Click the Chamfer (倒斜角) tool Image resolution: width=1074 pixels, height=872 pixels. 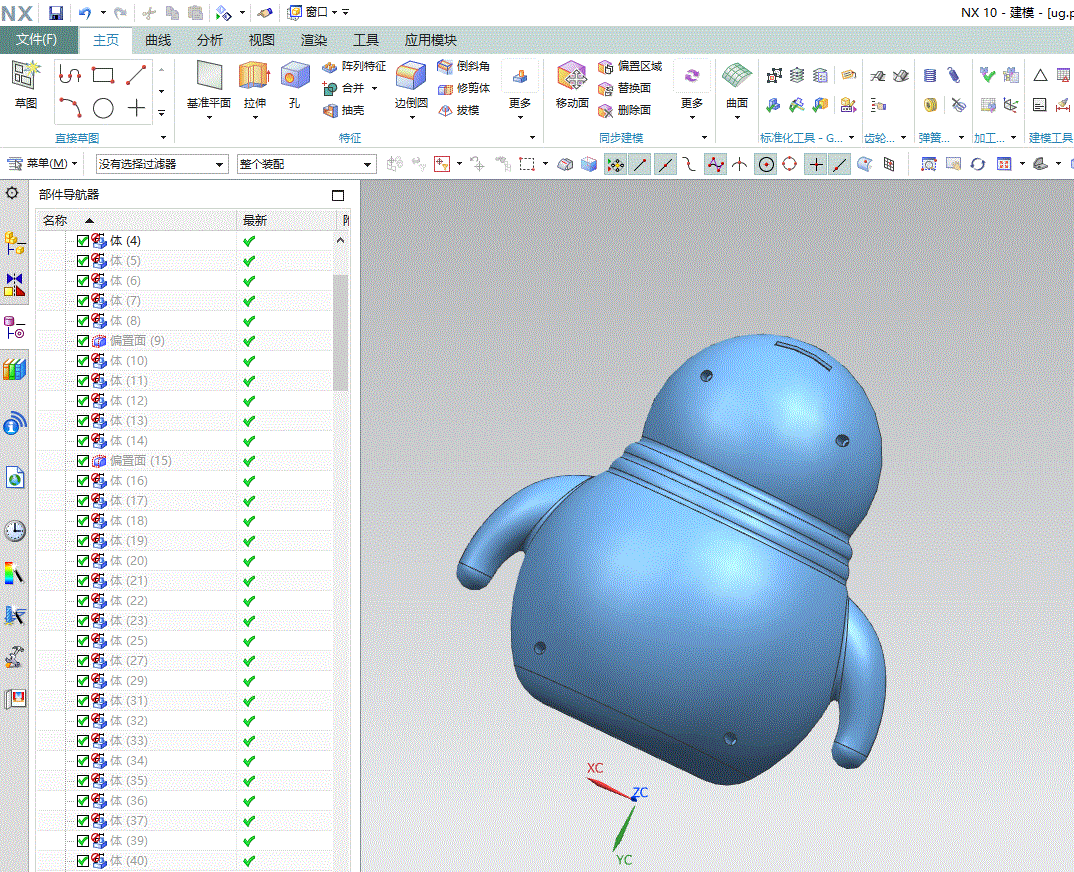[x=463, y=66]
